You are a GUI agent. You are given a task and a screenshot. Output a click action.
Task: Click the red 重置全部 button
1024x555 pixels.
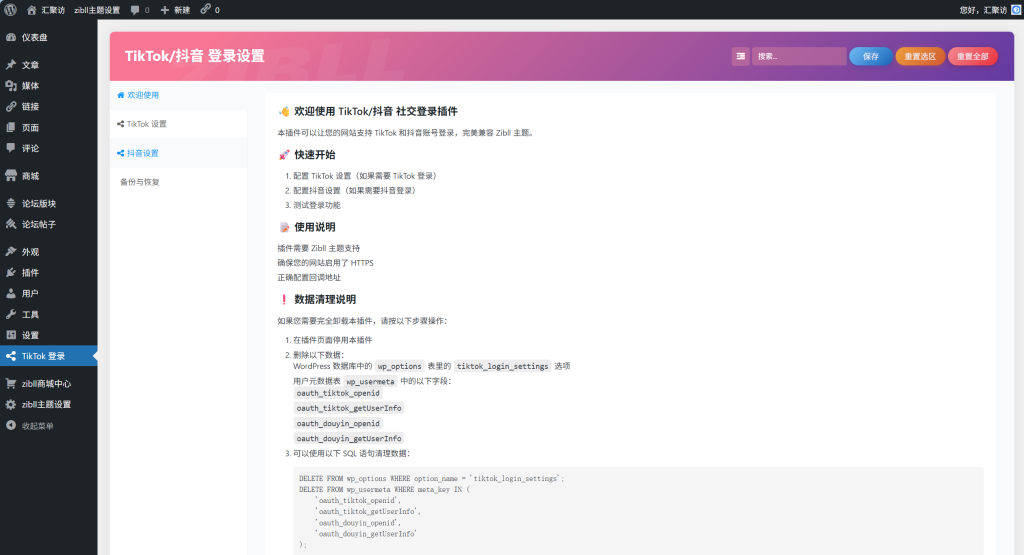point(972,56)
